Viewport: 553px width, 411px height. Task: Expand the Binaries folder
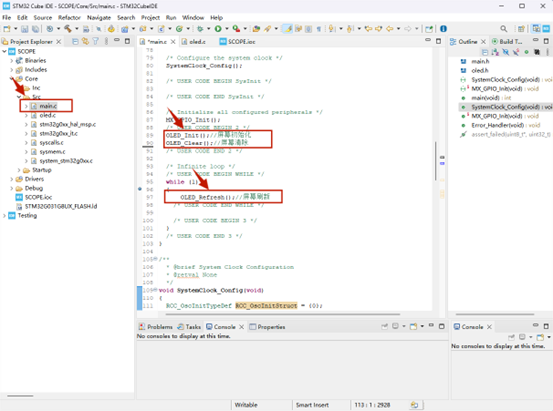(11, 61)
